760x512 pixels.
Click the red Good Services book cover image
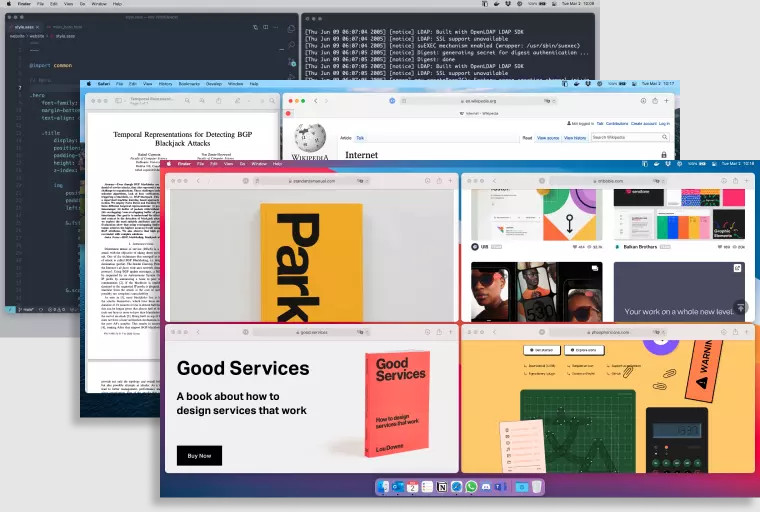[x=397, y=404]
